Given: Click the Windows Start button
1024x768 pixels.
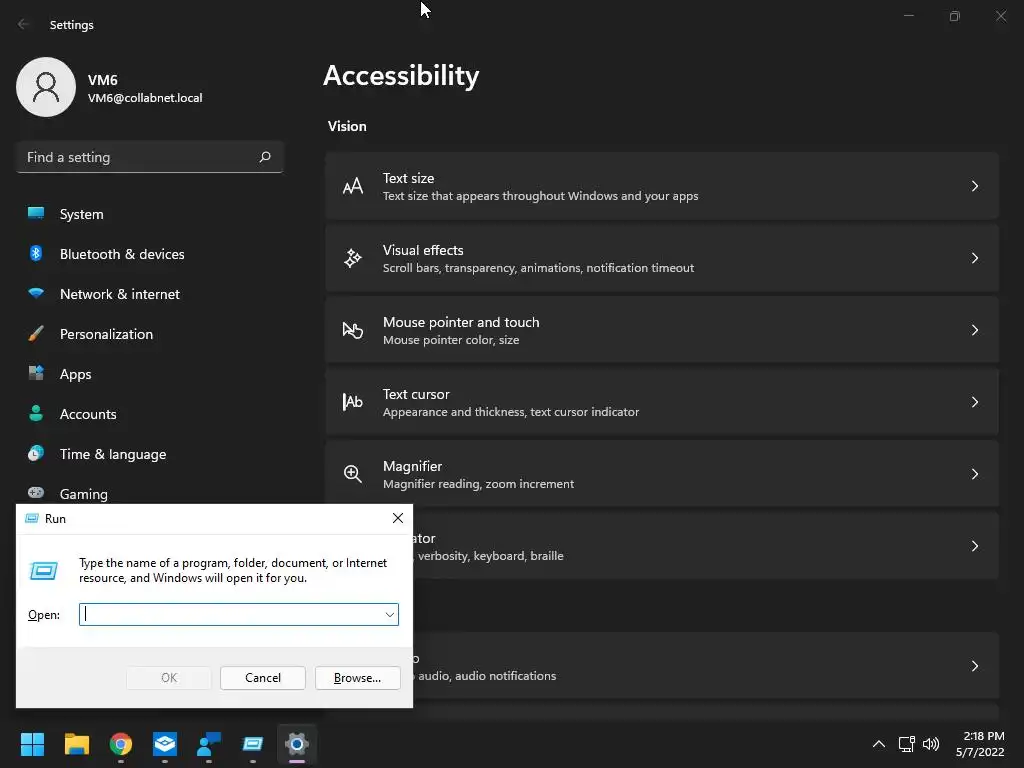Looking at the screenshot, I should tap(33, 744).
